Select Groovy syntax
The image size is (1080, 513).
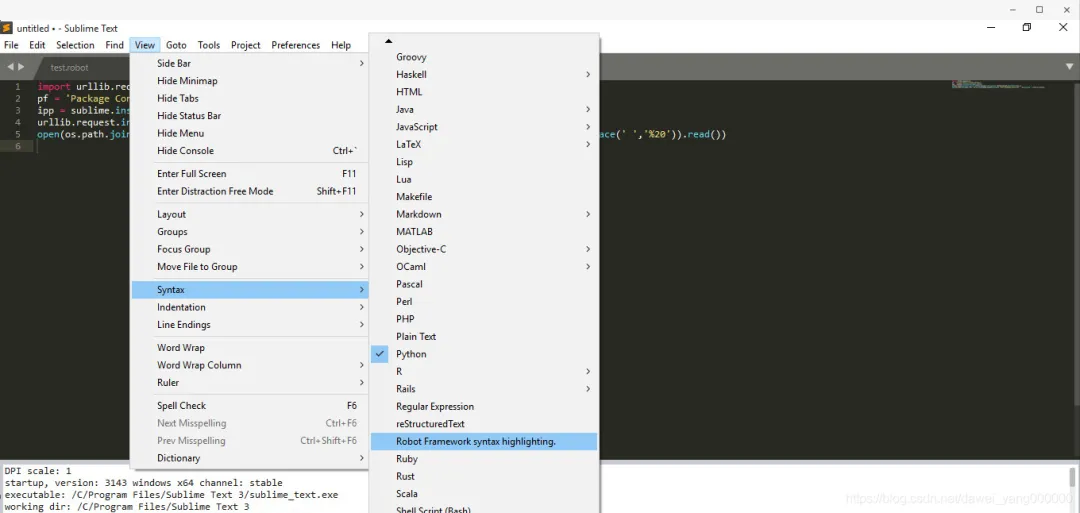tap(484, 57)
